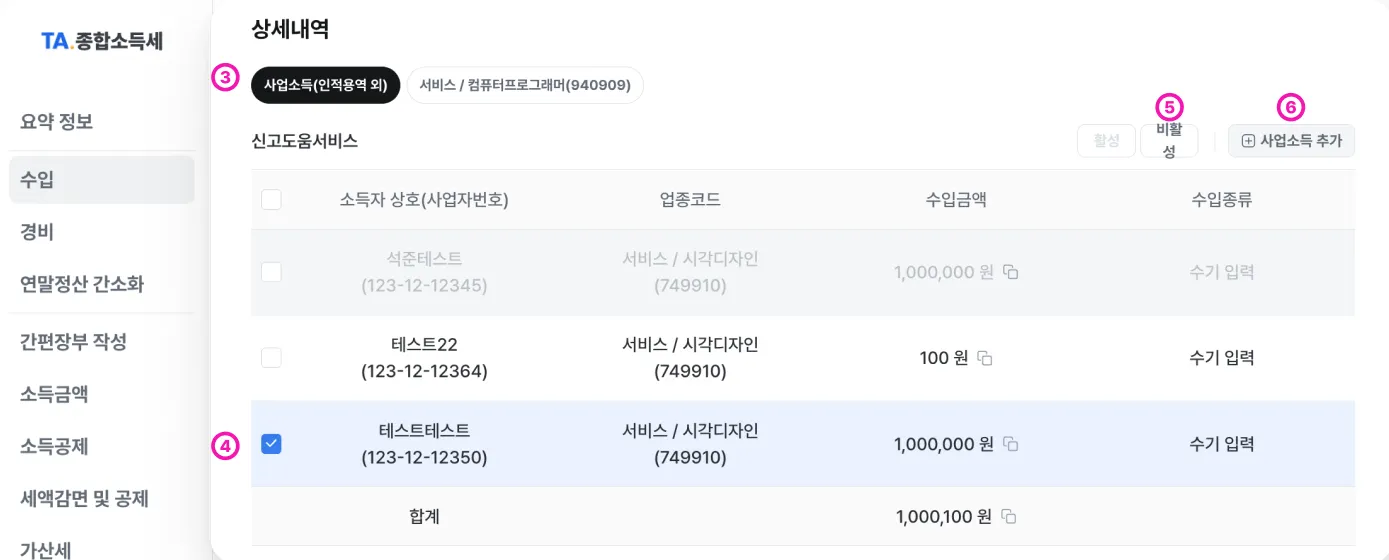1389x560 pixels.
Task: Switch to 서비스 / 컴퓨터프로그래머(940909) tab
Action: pos(525,85)
